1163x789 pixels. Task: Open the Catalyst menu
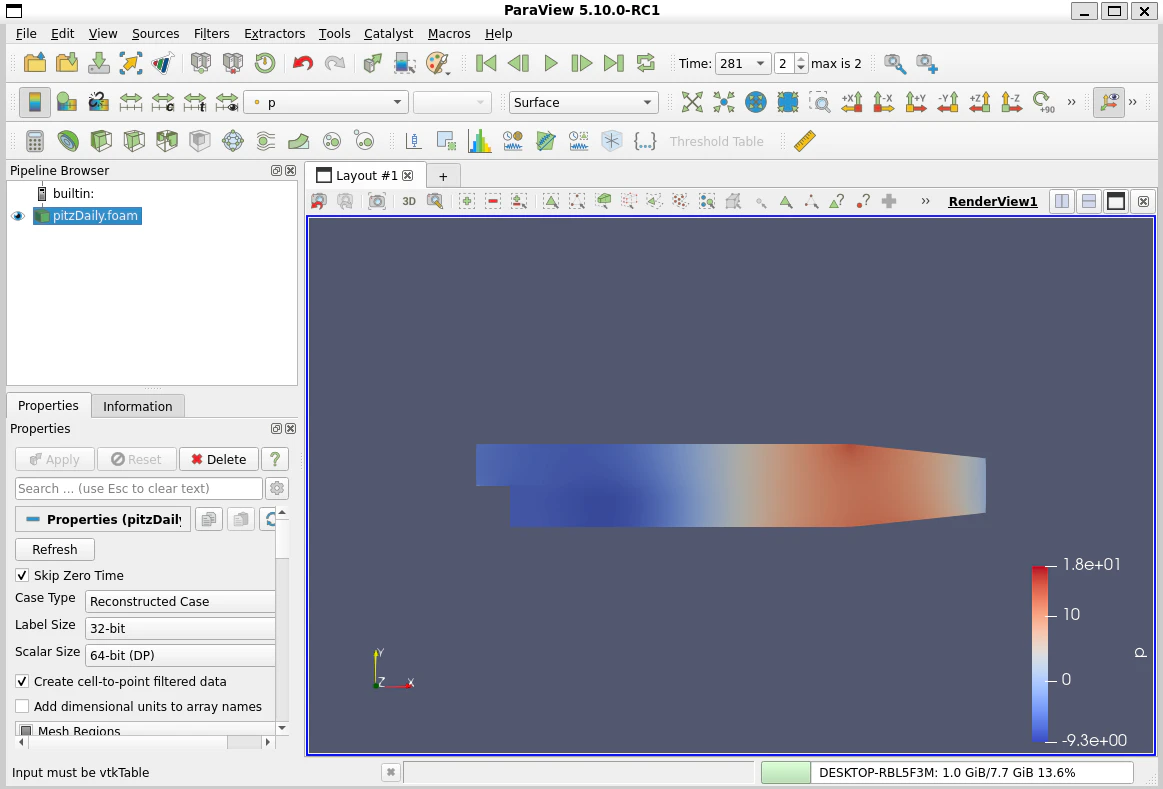(388, 33)
